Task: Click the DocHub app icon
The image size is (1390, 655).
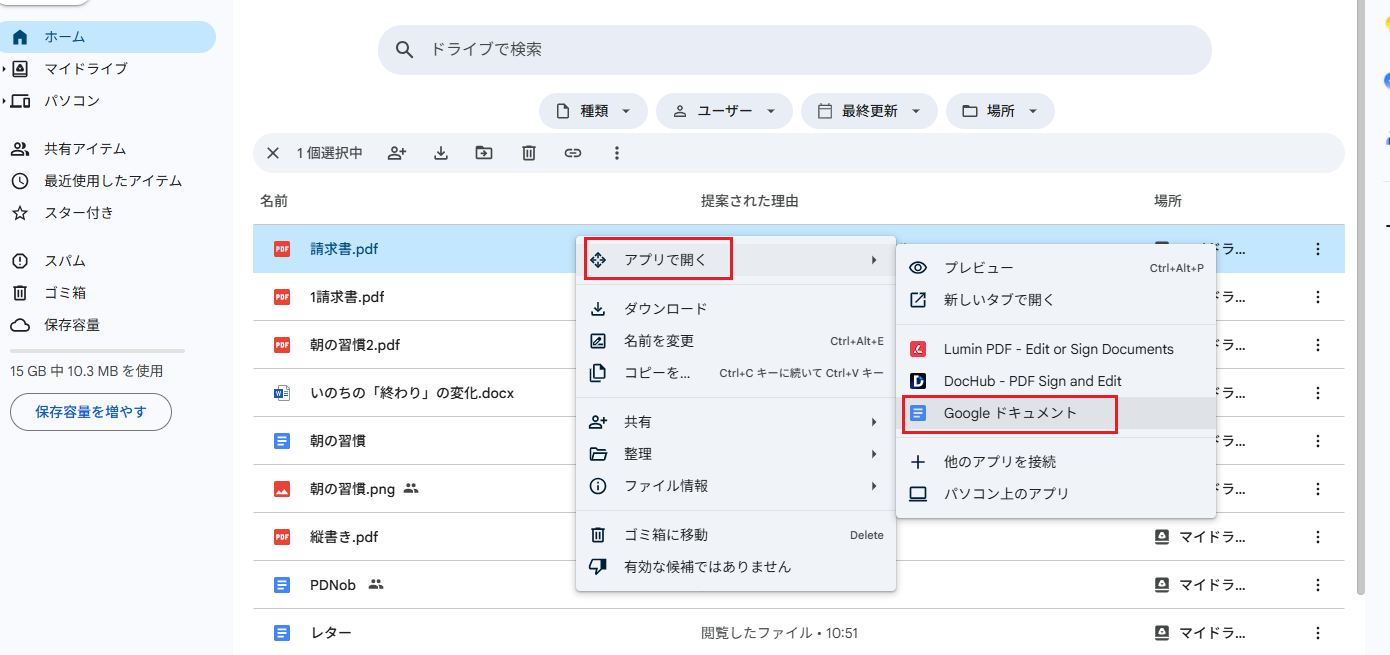Action: 918,381
